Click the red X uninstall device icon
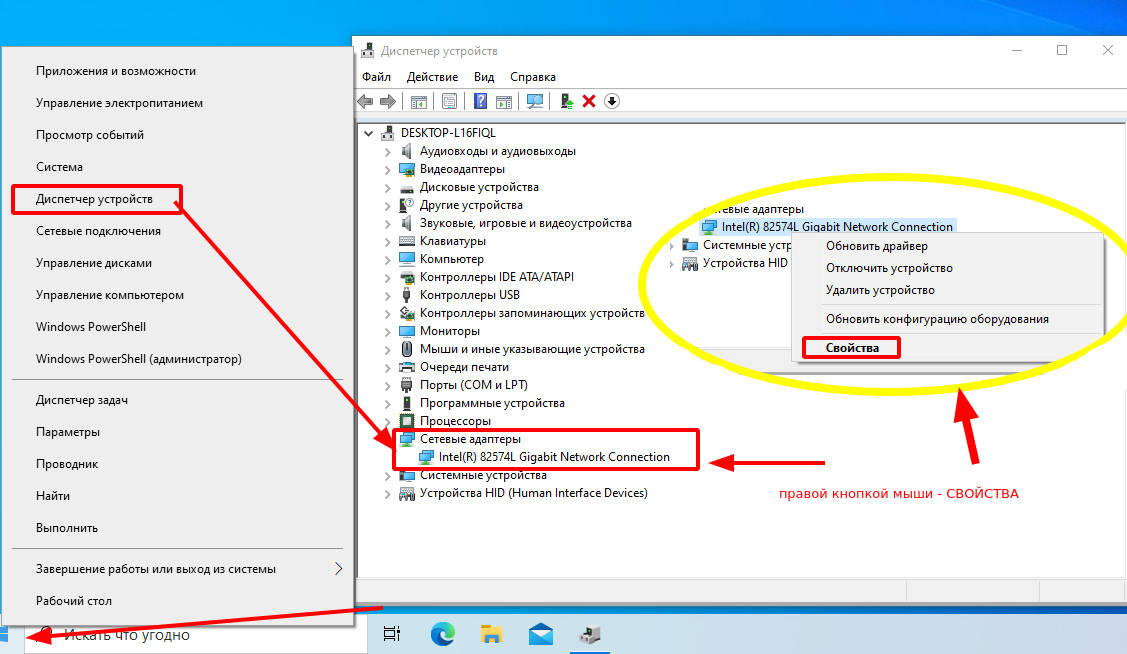1127x654 pixels. point(589,101)
